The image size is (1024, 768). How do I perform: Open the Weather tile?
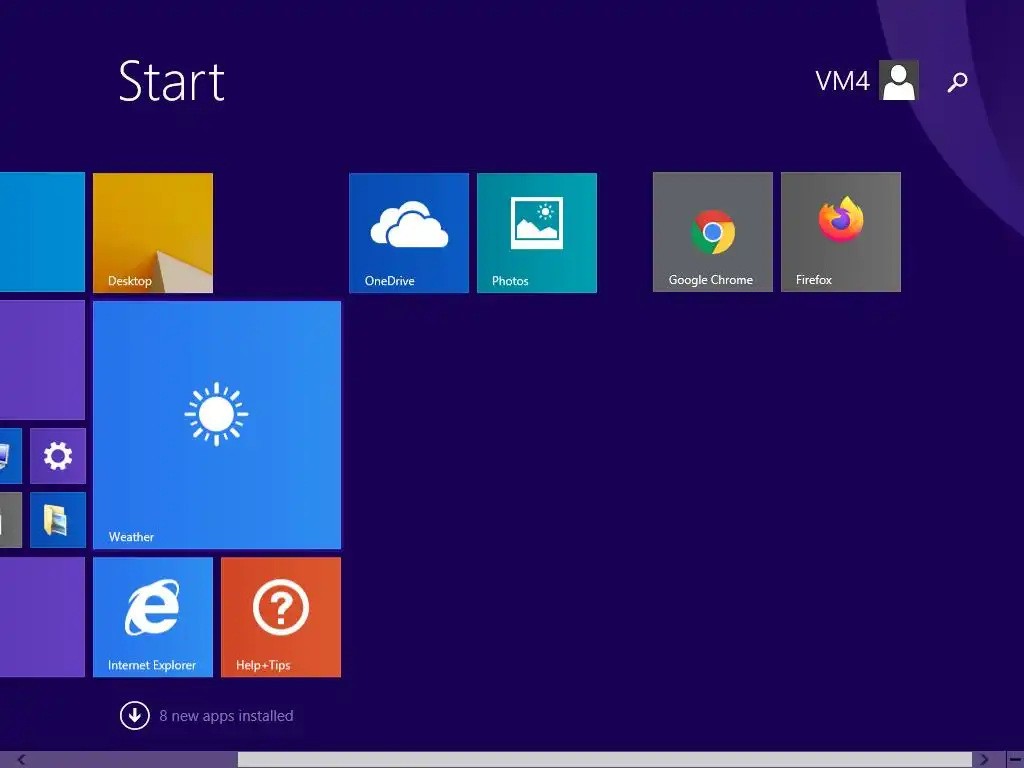217,424
